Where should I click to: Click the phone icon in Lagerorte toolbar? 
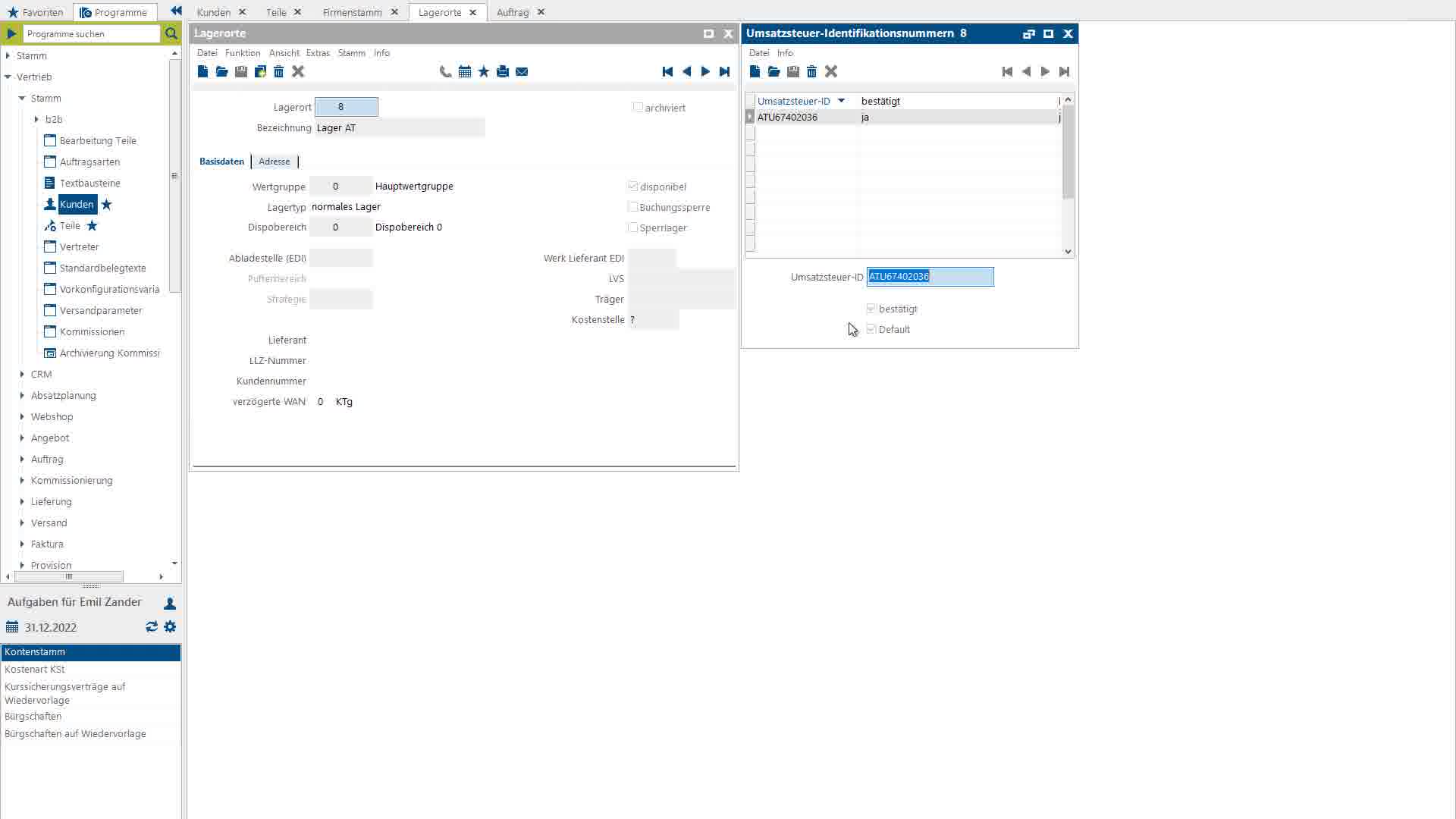pyautogui.click(x=445, y=71)
